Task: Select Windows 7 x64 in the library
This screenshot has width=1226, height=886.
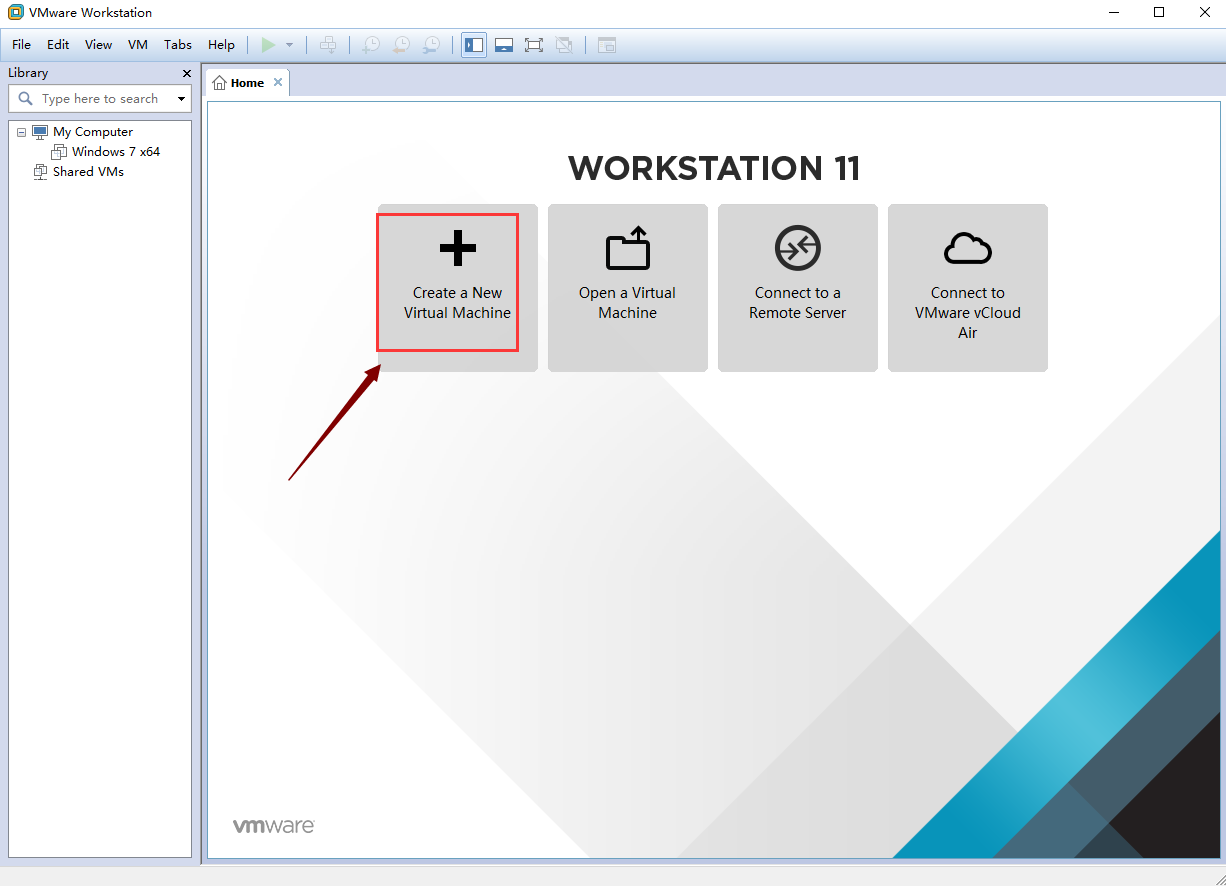Action: point(115,152)
